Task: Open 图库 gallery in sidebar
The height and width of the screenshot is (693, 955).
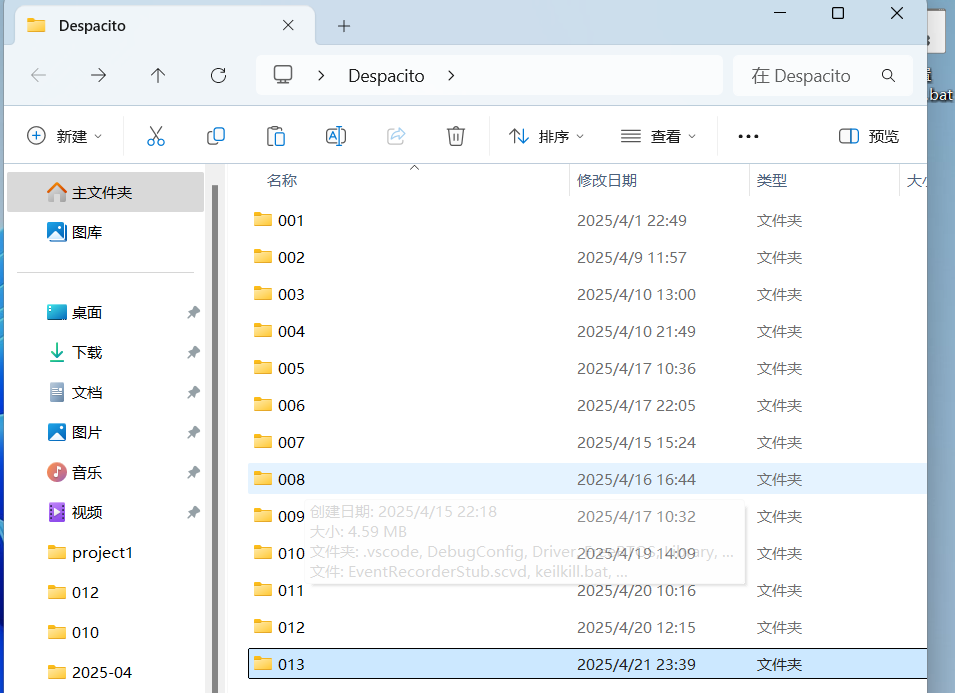Action: point(105,232)
